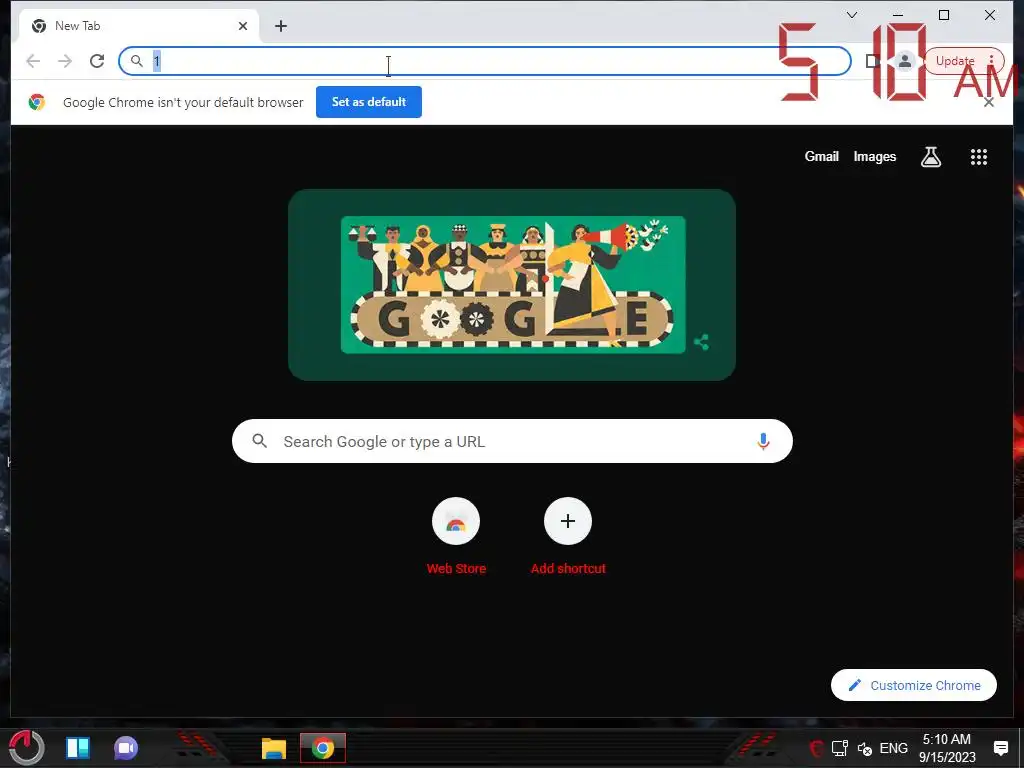
Task: Open the tab search chevron dropdown
Action: [x=852, y=15]
